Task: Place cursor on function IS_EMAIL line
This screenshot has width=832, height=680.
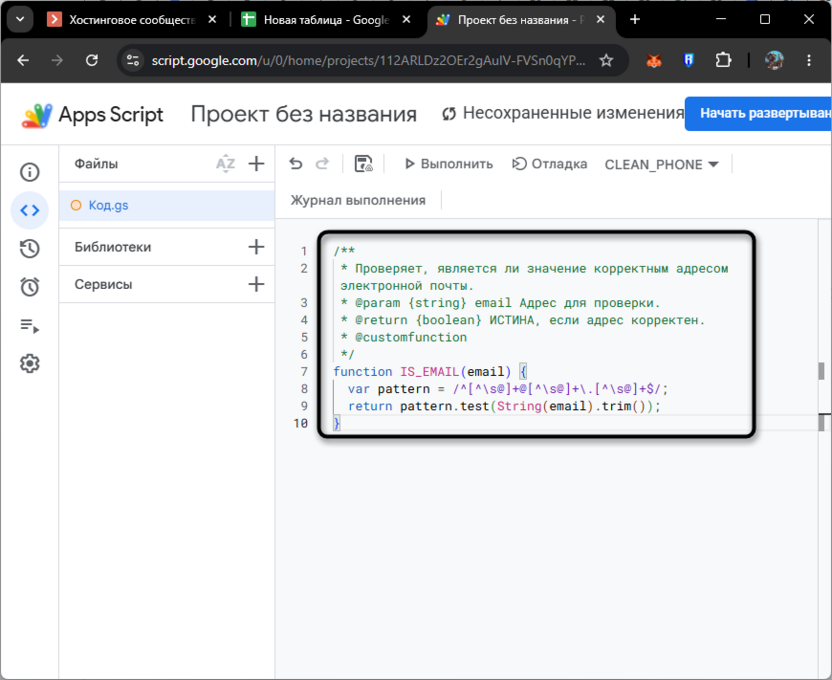Action: [430, 372]
